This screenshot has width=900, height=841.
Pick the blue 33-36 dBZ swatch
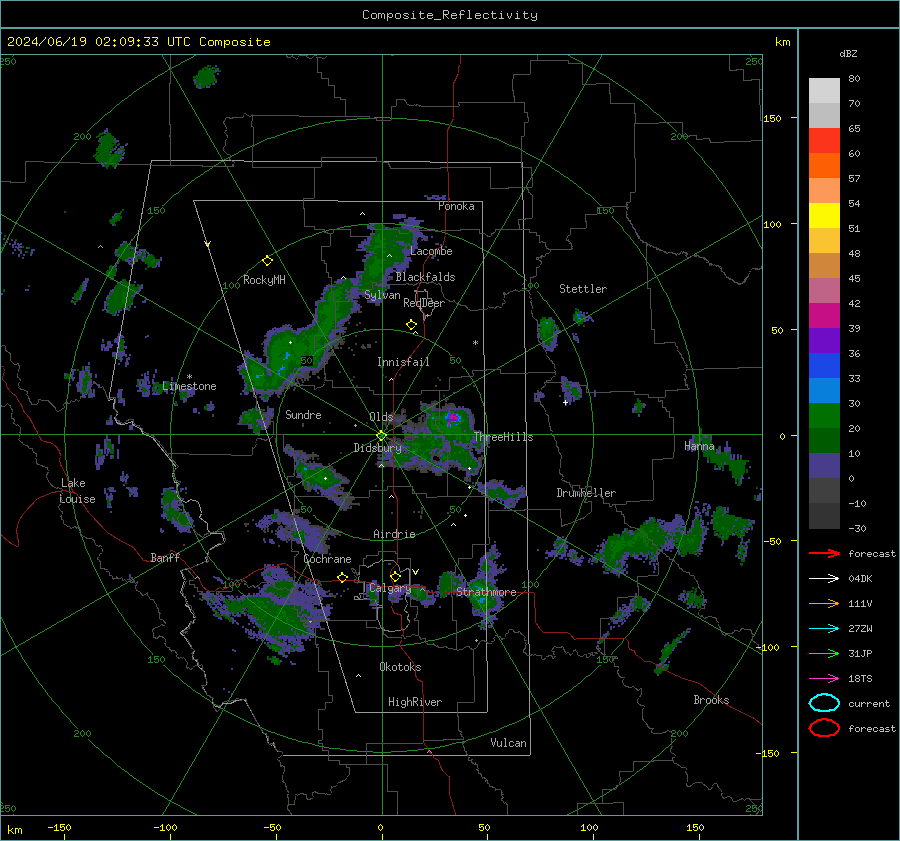(824, 366)
